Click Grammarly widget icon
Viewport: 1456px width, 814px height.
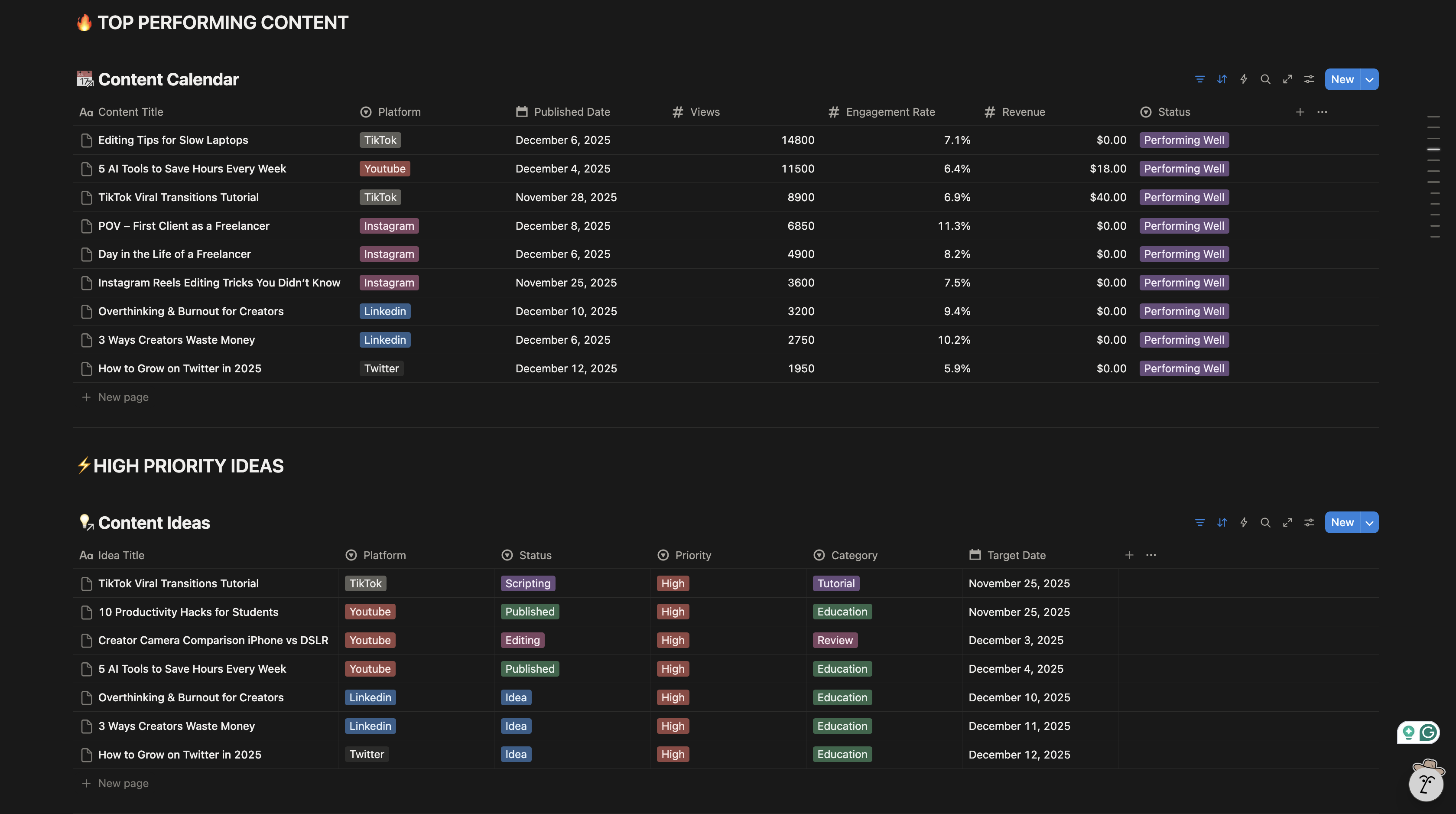1428,733
